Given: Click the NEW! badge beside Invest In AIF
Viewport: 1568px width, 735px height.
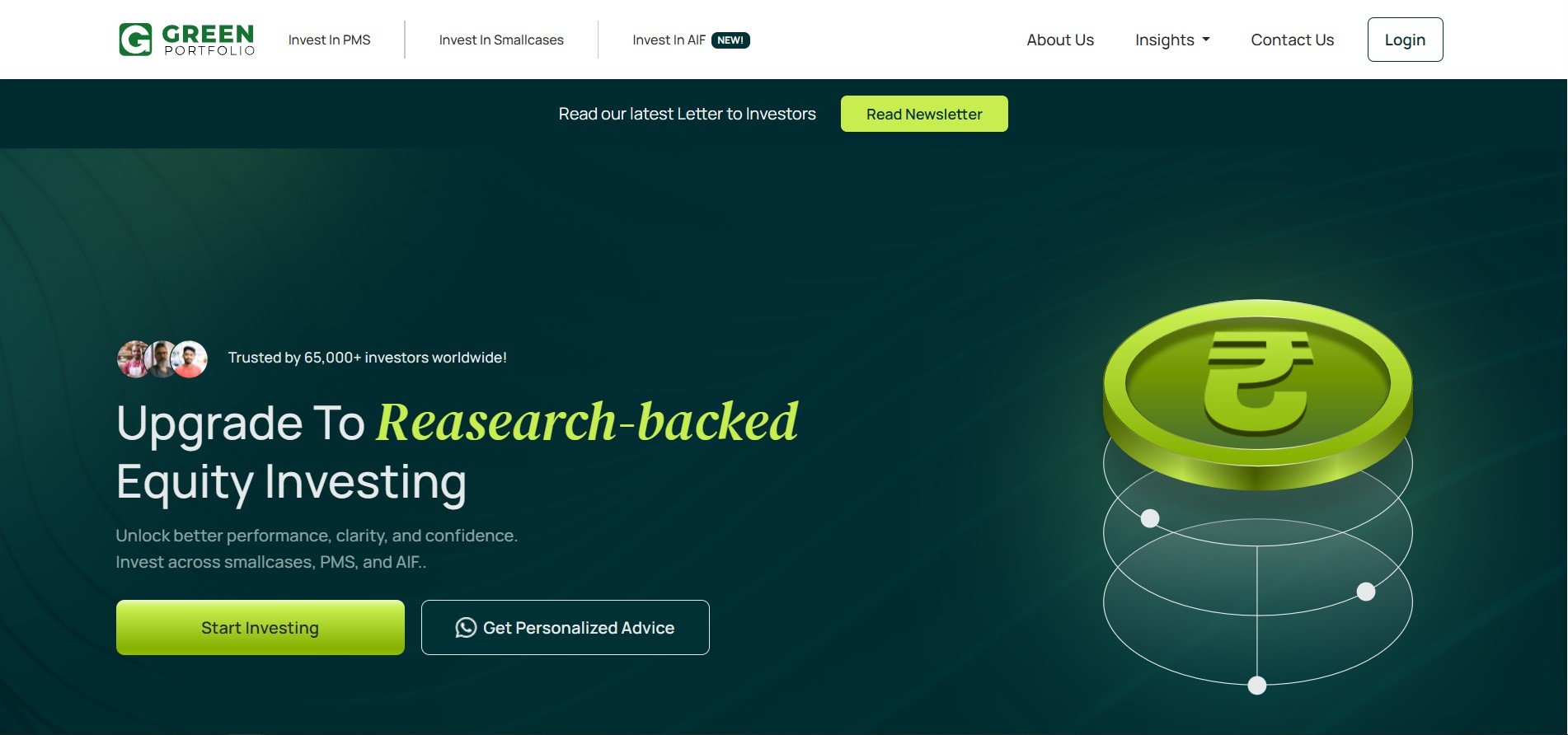Looking at the screenshot, I should tap(730, 40).
